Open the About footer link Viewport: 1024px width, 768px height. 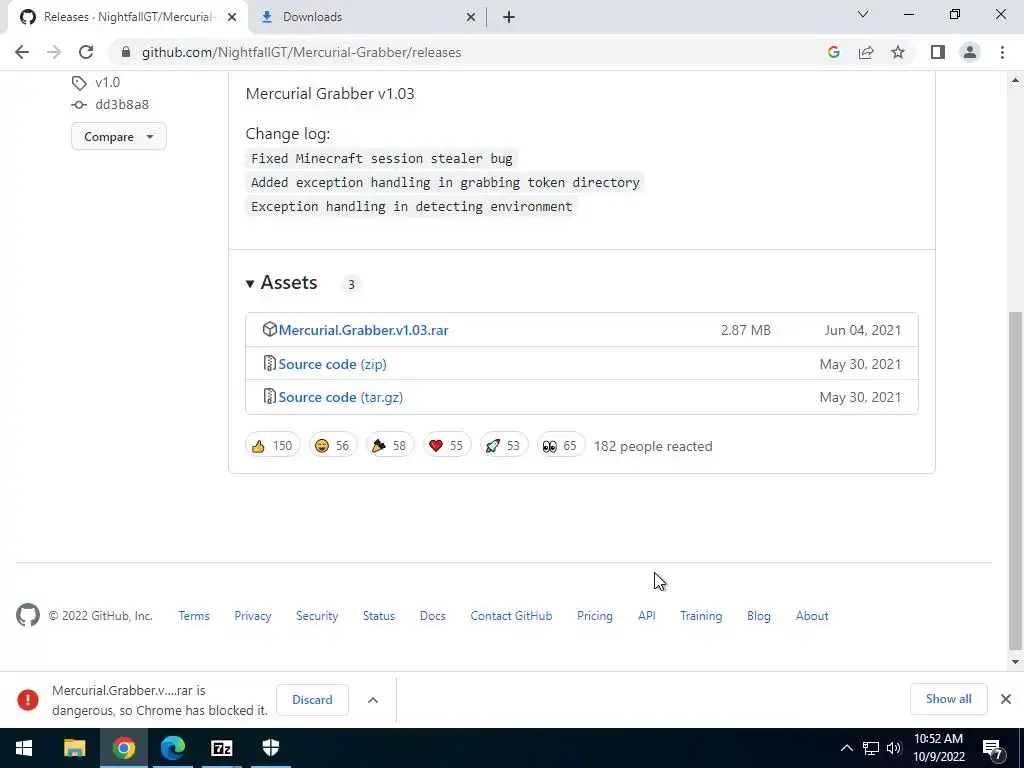(812, 616)
